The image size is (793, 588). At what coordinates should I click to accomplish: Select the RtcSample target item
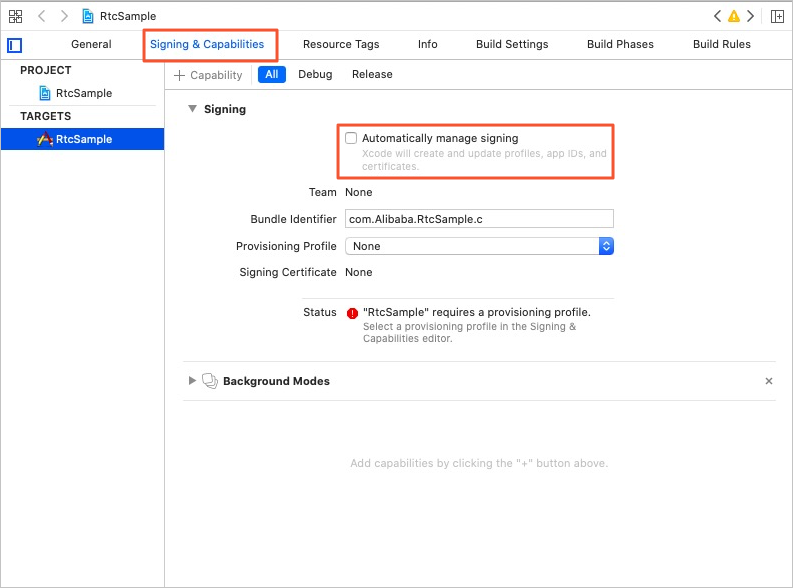tap(82, 139)
